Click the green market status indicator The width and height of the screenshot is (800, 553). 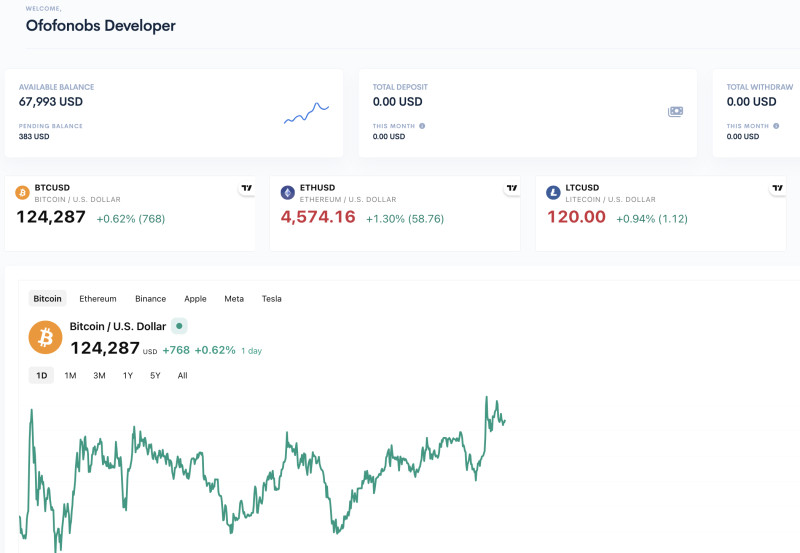click(179, 326)
